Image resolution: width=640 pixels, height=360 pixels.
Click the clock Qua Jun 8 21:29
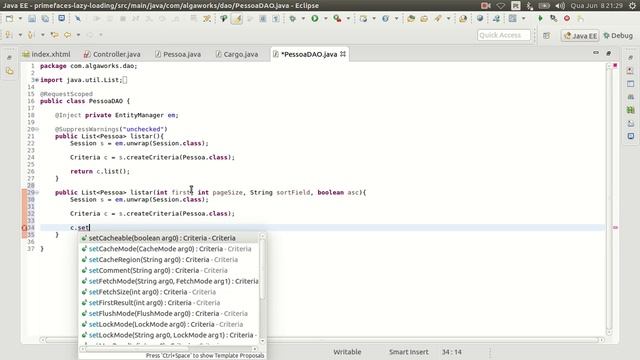coord(597,6)
